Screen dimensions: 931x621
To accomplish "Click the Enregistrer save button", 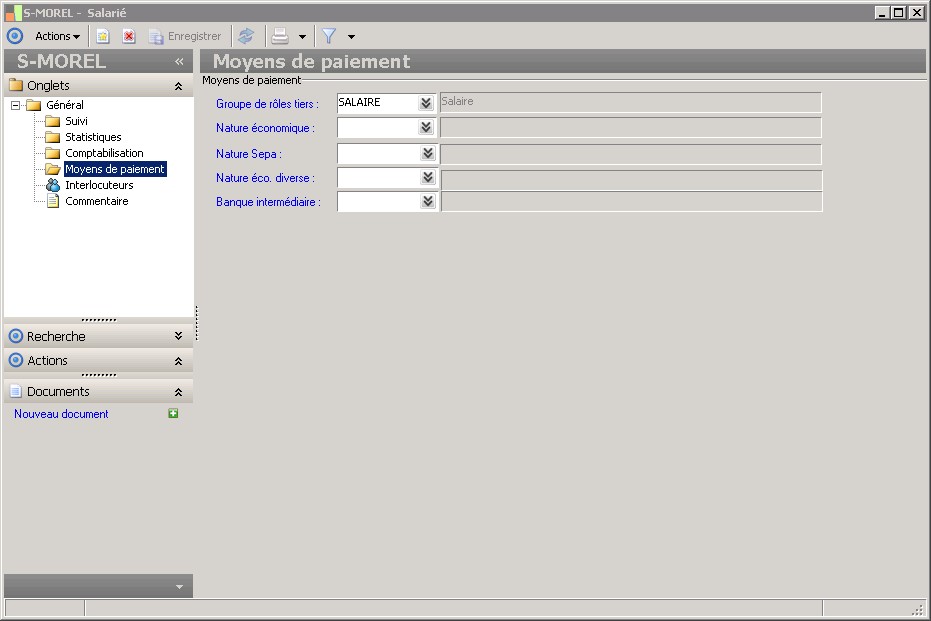I will click(185, 36).
